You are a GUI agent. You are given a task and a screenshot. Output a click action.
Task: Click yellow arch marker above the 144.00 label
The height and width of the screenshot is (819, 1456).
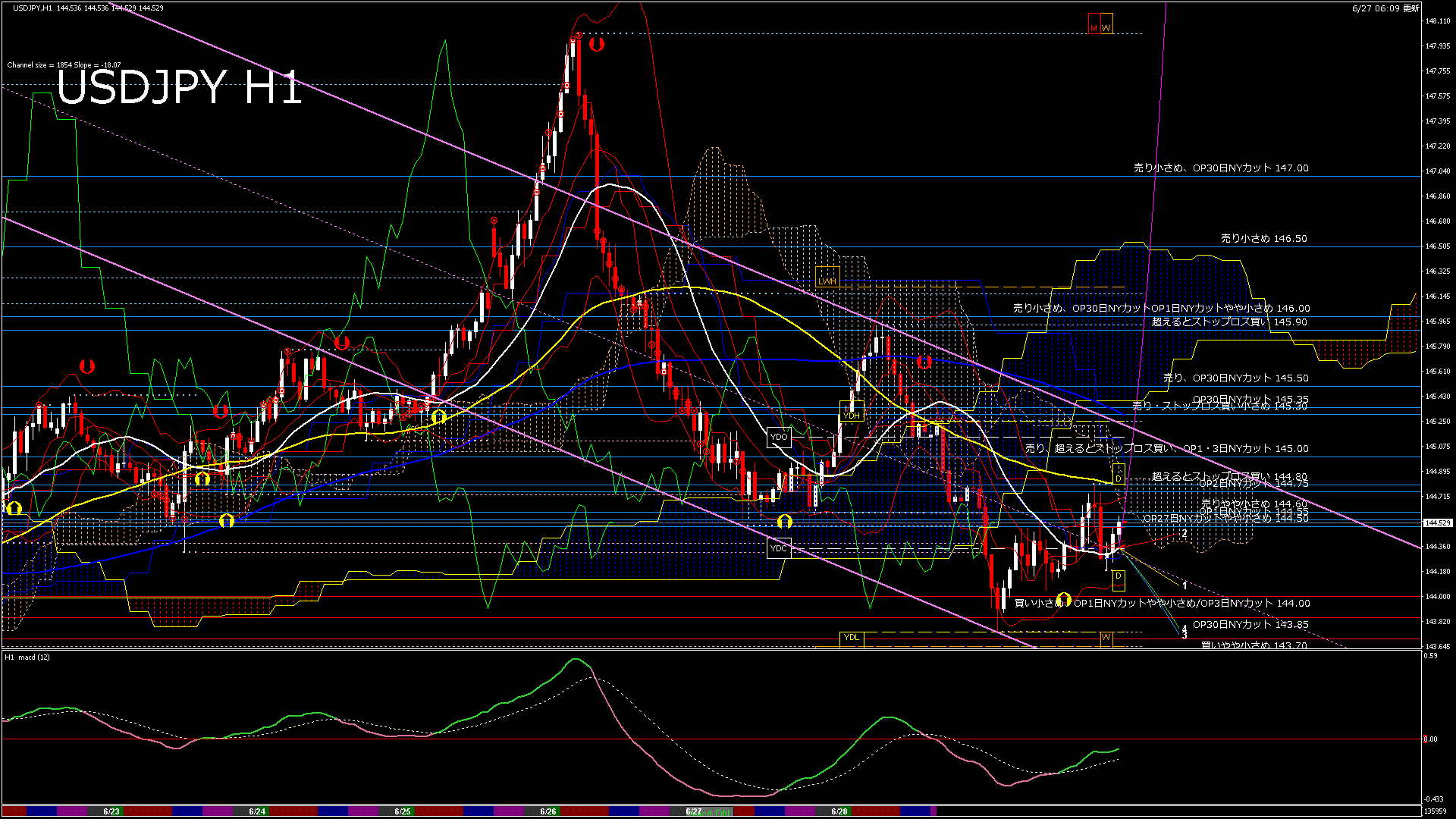1063,600
